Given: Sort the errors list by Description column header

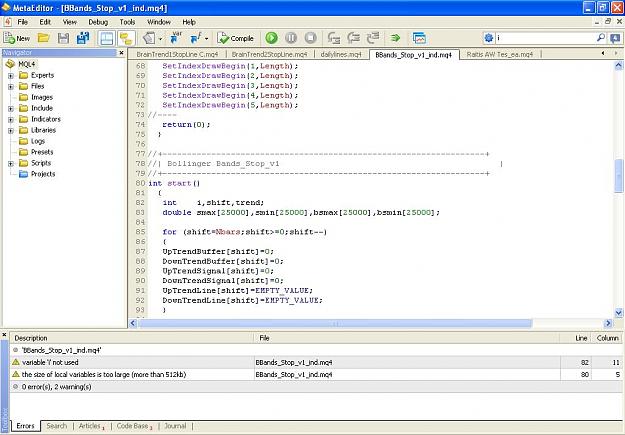Looking at the screenshot, I should click(x=132, y=338).
